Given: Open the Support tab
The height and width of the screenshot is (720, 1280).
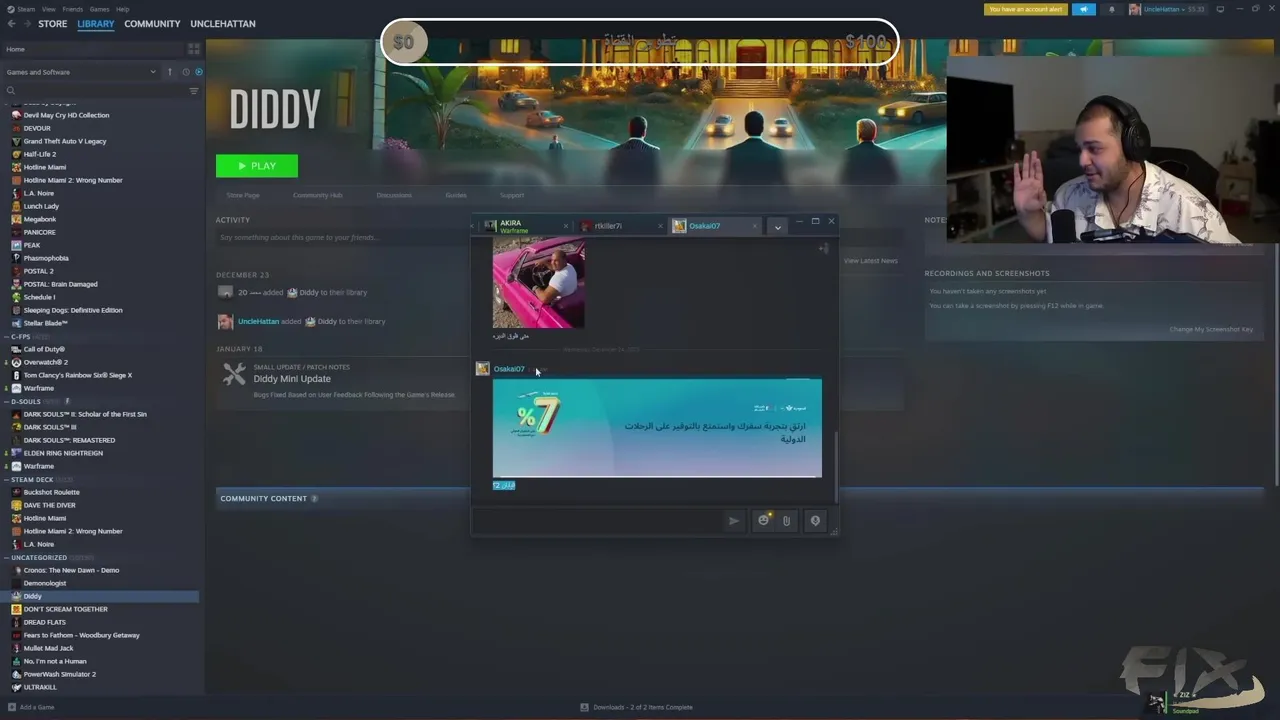Looking at the screenshot, I should [512, 195].
